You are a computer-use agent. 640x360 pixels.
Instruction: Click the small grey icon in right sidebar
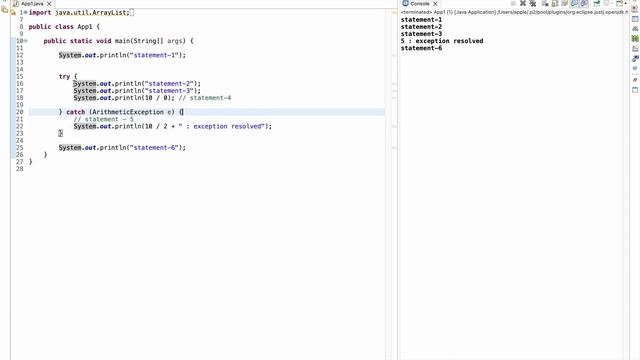(x=635, y=68)
